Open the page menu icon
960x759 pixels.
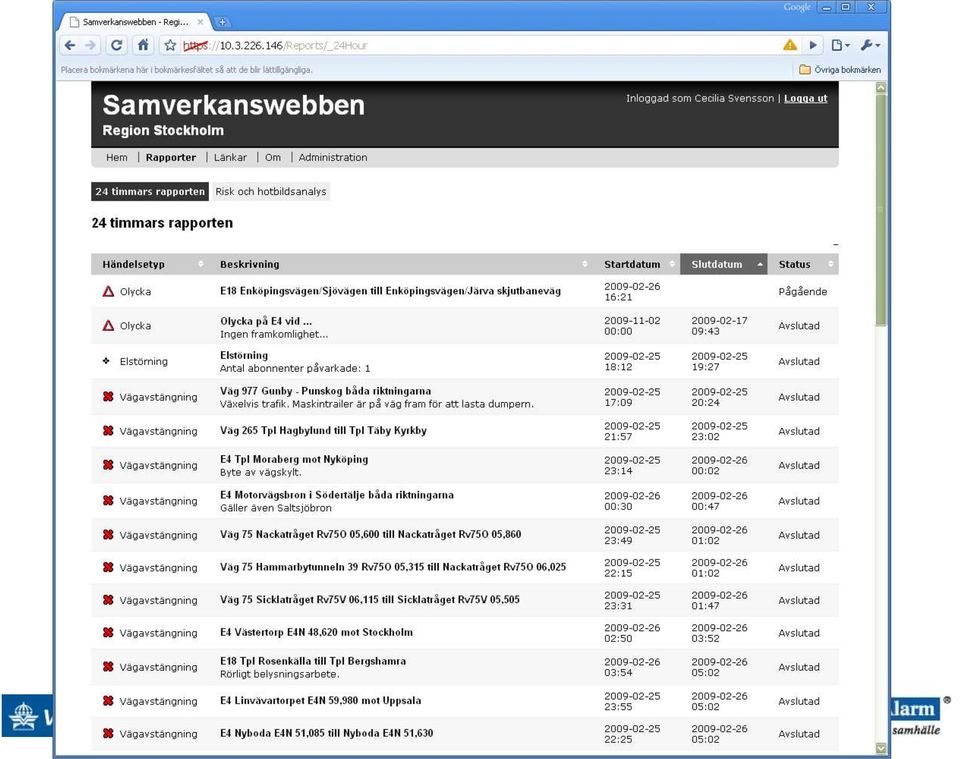(x=840, y=45)
